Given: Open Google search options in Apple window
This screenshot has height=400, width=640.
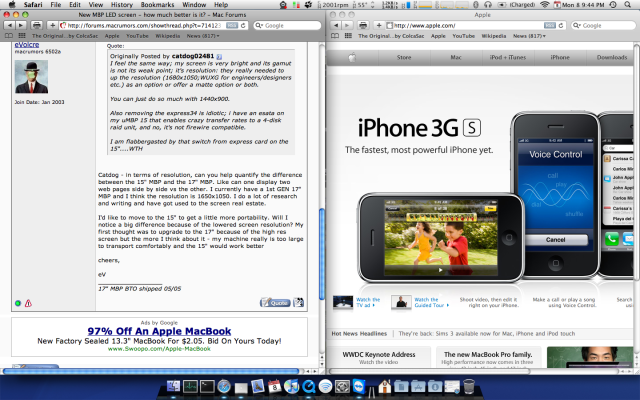Looking at the screenshot, I should (x=576, y=25).
